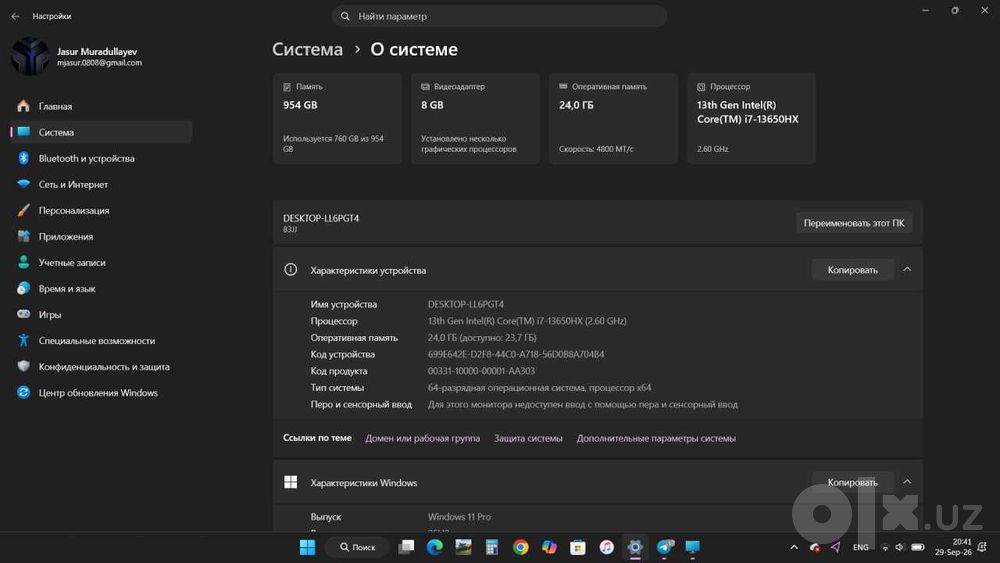1000x563 pixels.
Task: Click the Найти параметр search field
Action: [x=499, y=17]
